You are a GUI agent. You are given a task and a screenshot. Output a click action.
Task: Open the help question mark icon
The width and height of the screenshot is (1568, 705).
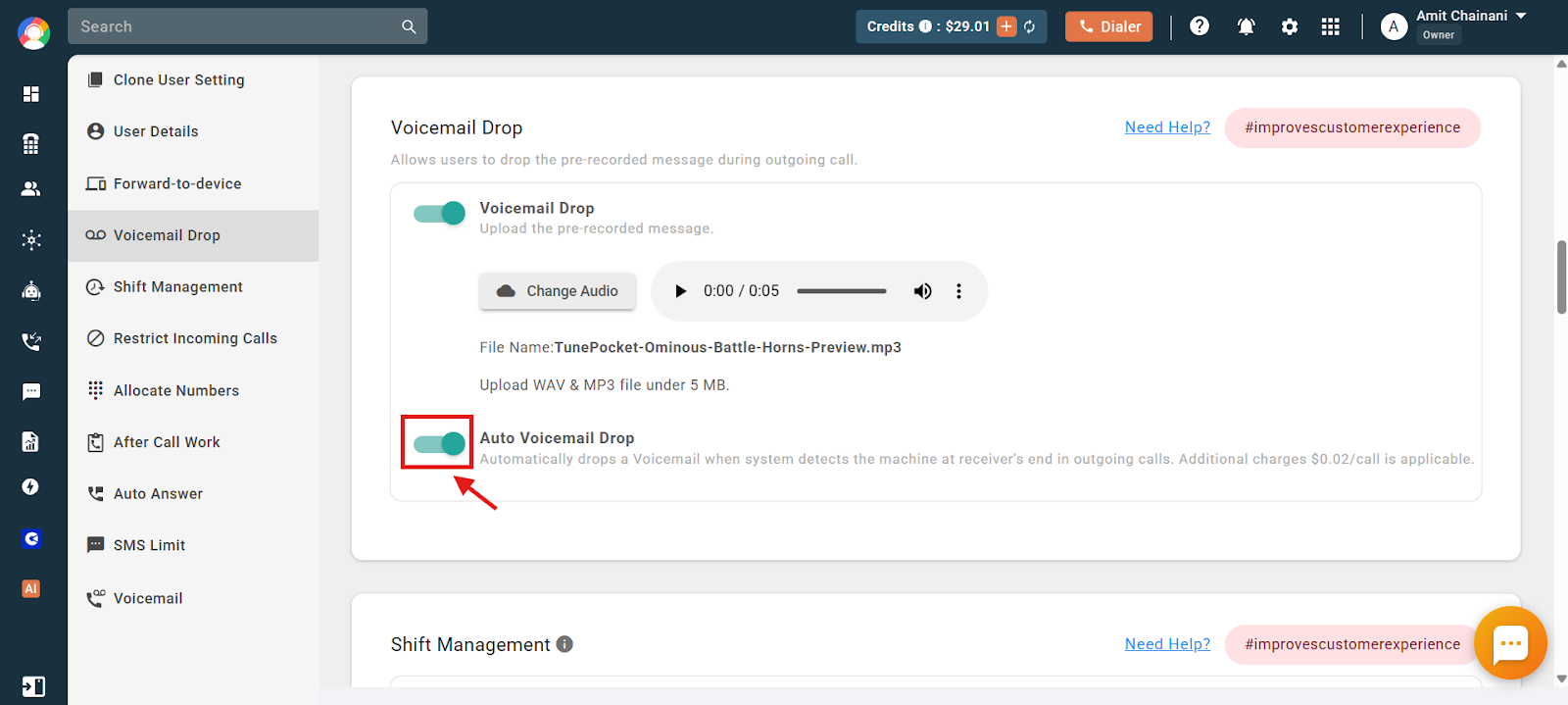(x=1200, y=26)
